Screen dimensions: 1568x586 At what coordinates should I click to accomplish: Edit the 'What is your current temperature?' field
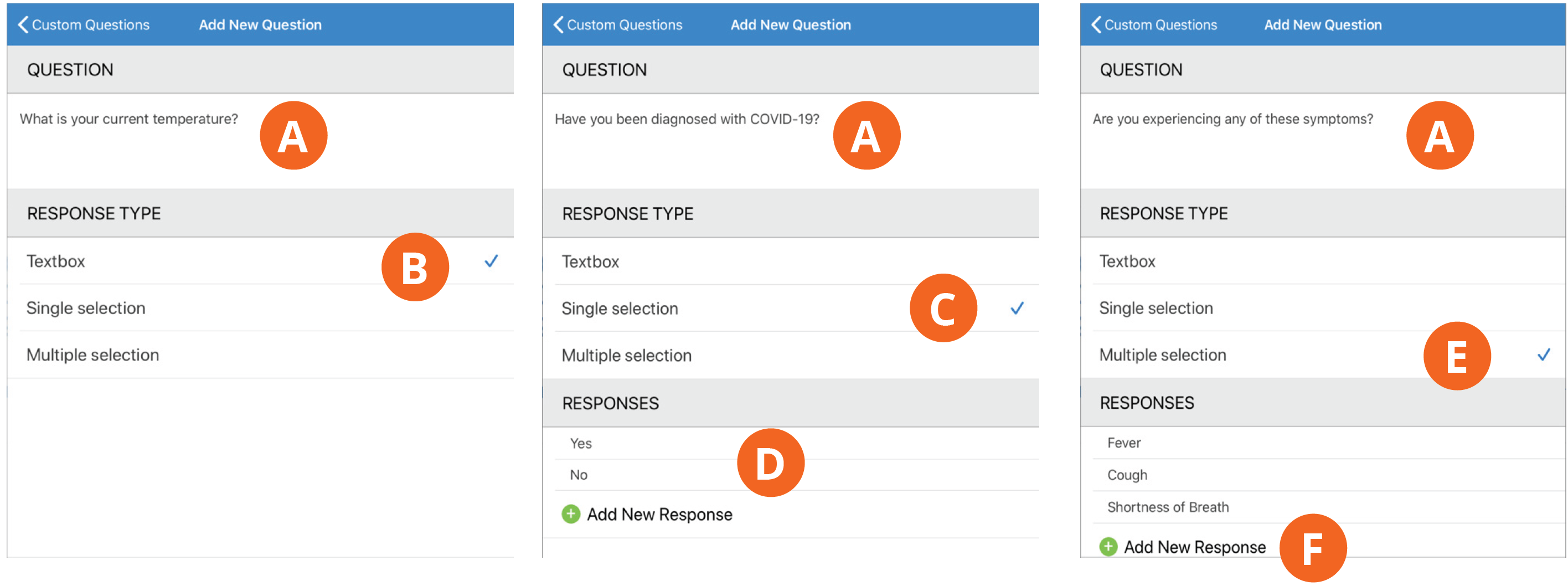tap(261, 141)
